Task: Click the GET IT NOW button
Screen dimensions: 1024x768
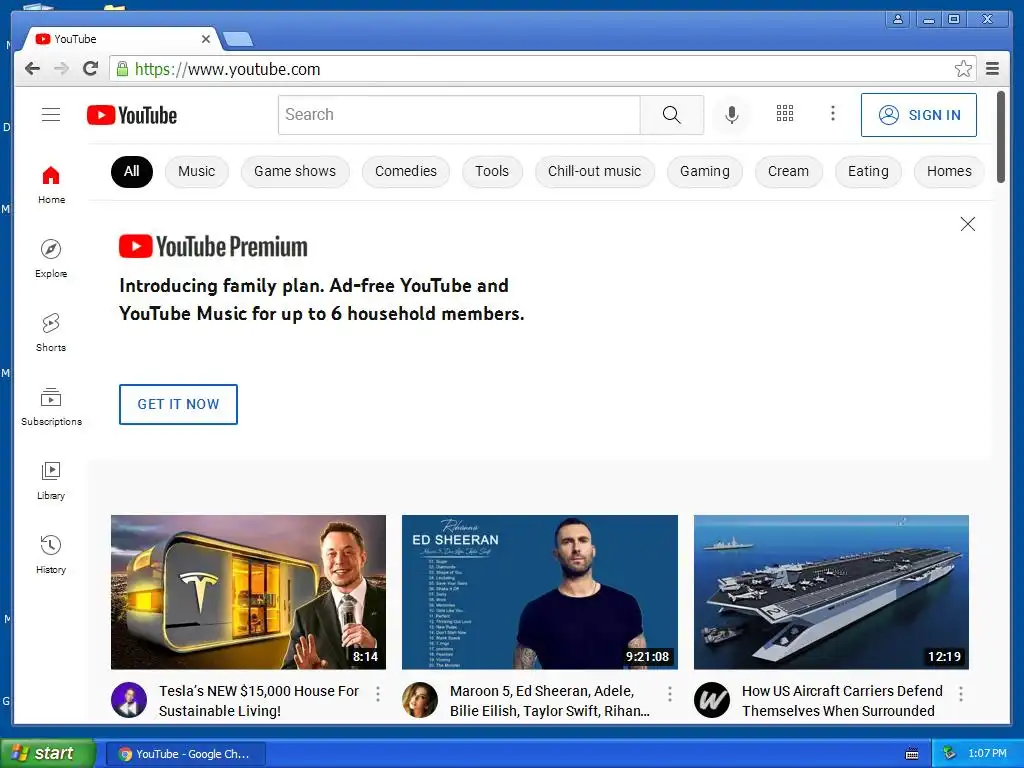Action: pos(178,404)
